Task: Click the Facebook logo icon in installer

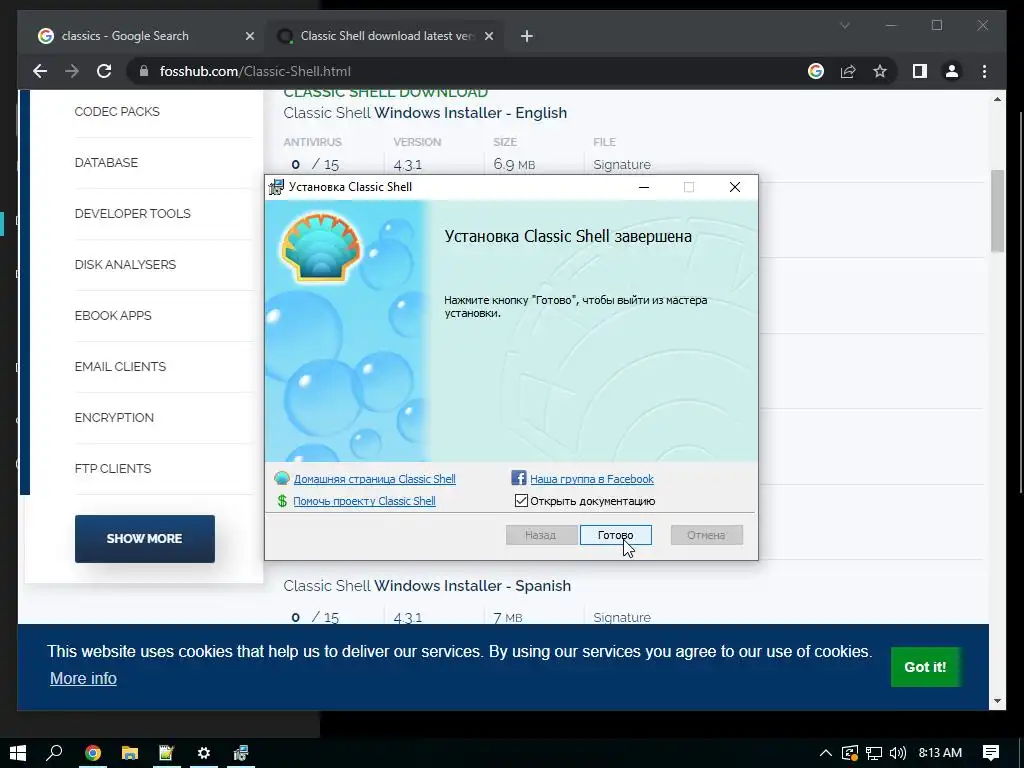Action: pos(519,478)
